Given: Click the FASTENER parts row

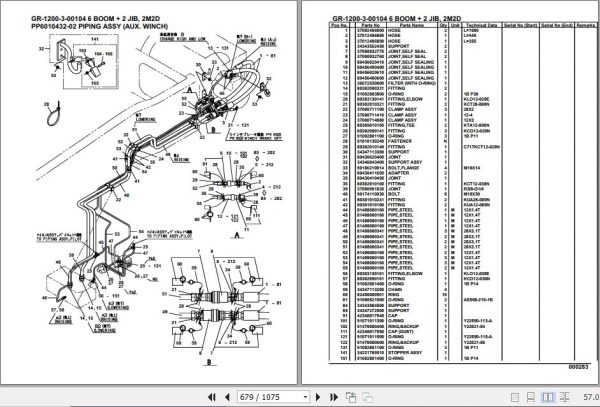Looking at the screenshot, I should point(463,141).
